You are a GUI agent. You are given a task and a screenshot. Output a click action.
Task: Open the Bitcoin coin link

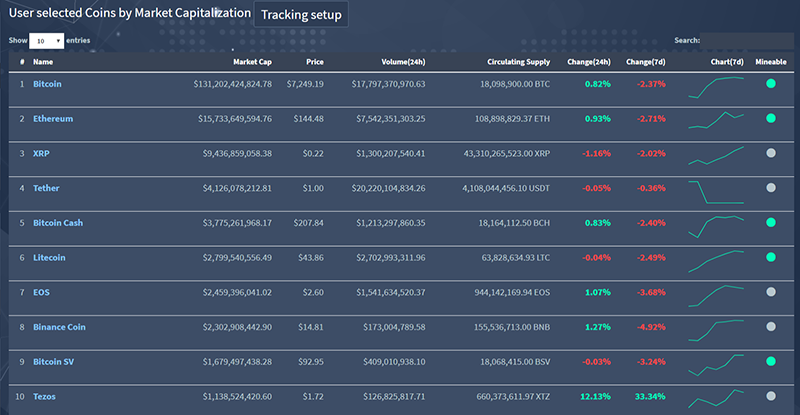[47, 84]
